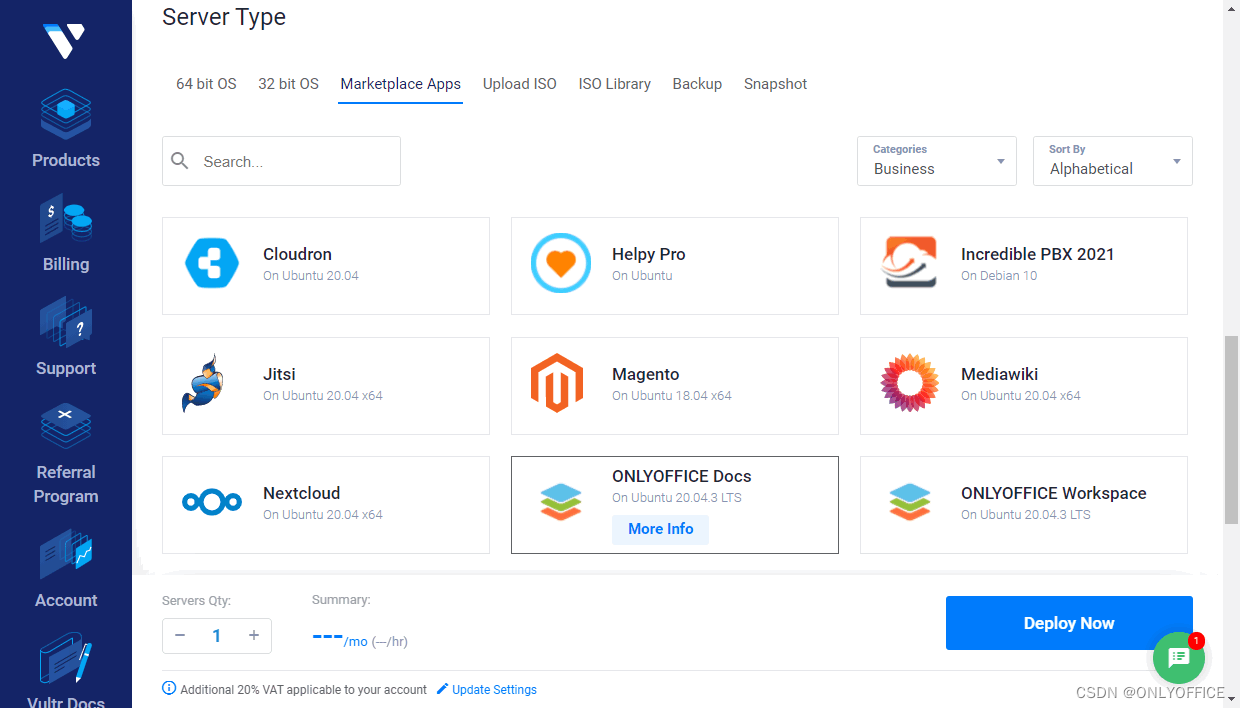Viewport: 1240px width, 708px height.
Task: Select the Cloudron app title
Action: pyautogui.click(x=297, y=254)
